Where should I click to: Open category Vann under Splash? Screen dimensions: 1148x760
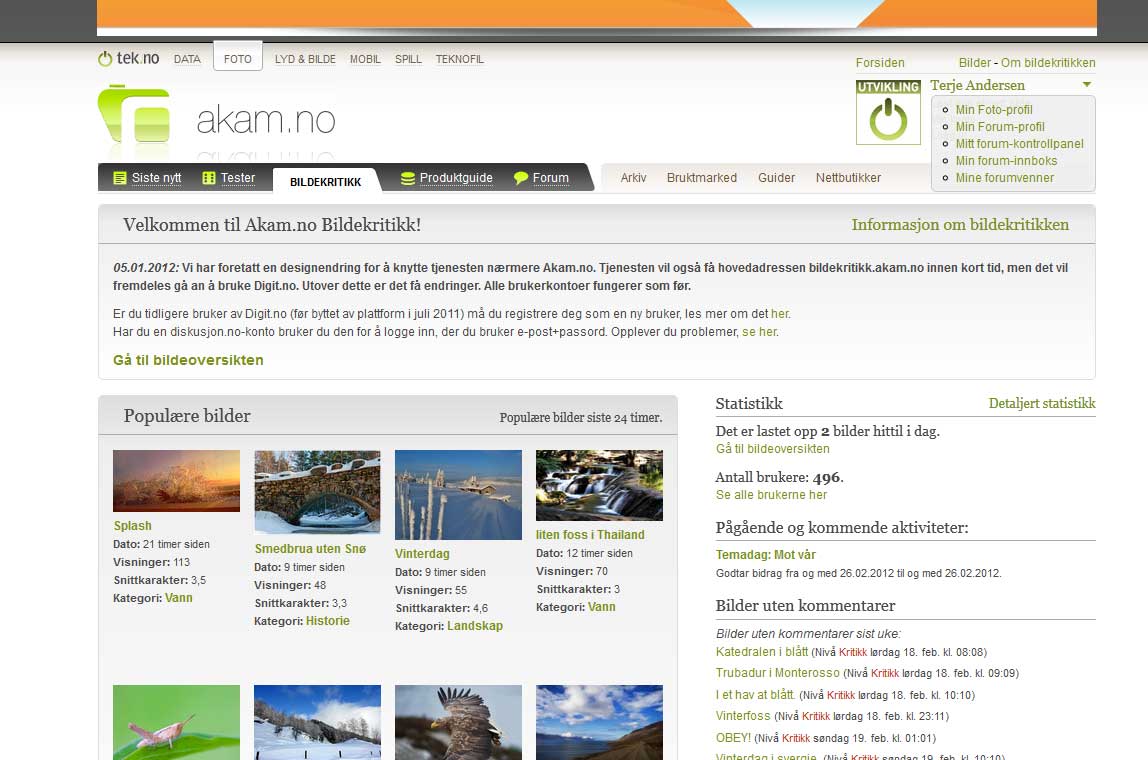coord(179,597)
